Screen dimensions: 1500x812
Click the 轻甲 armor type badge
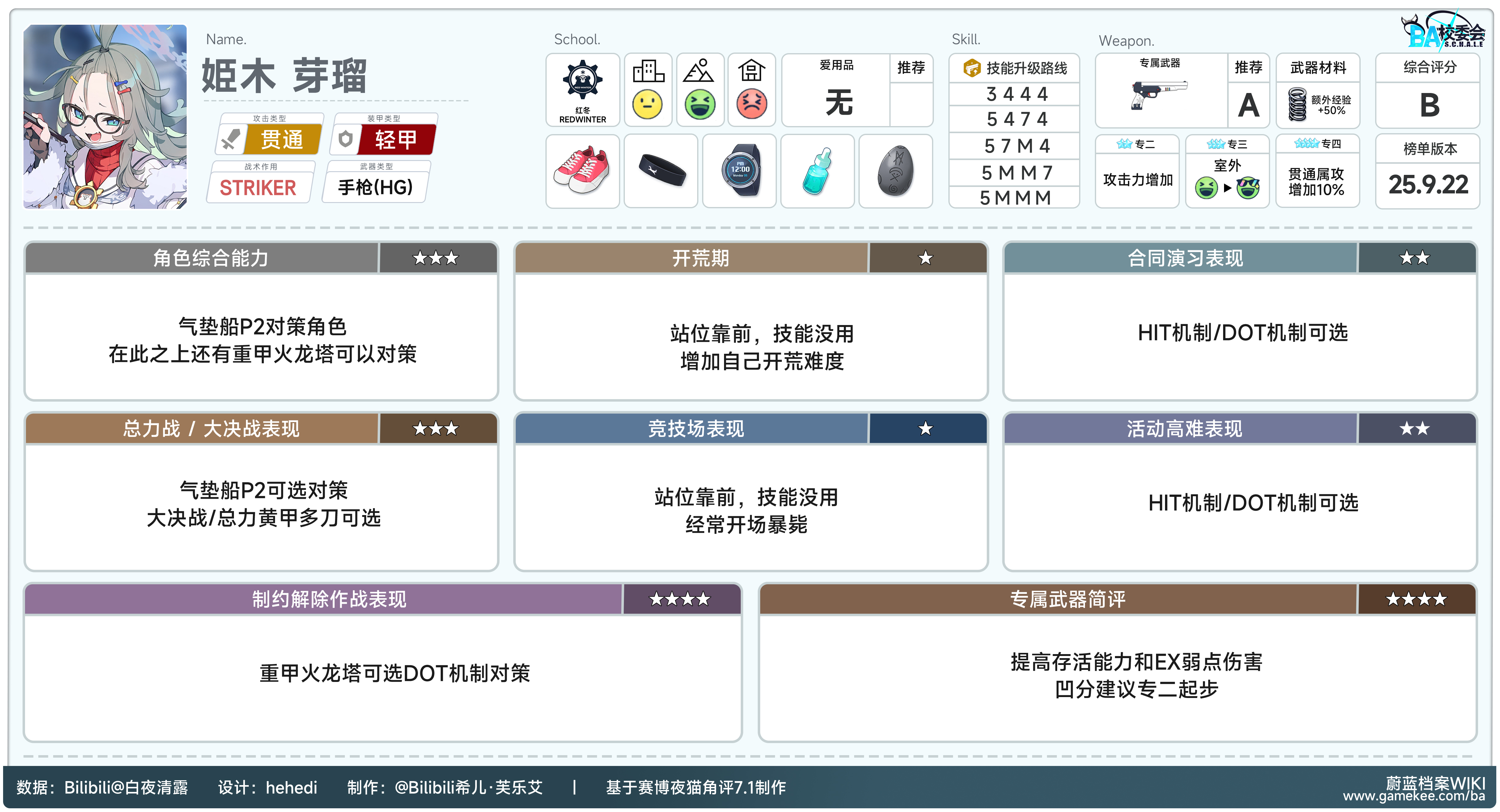pyautogui.click(x=396, y=140)
